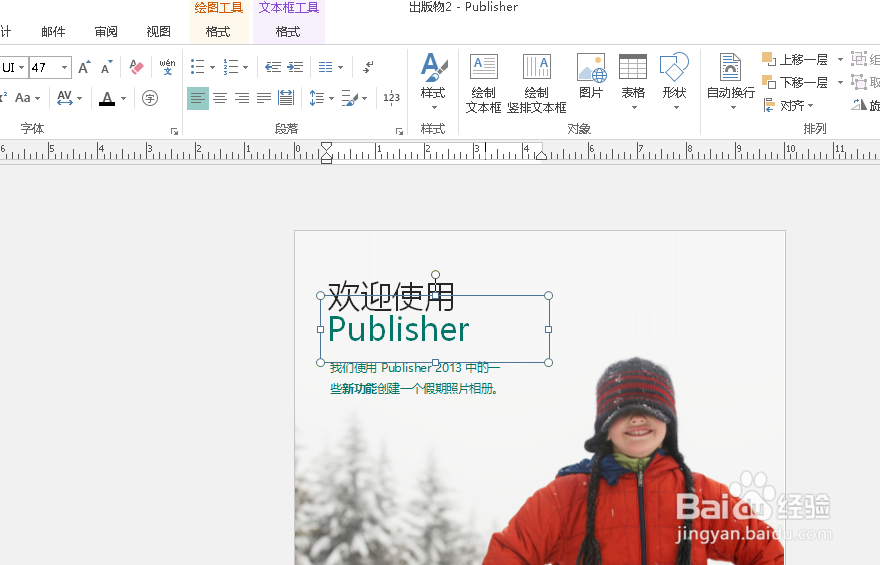Image resolution: width=880 pixels, height=565 pixels.
Task: Justify the paragraph text
Action: coord(264,99)
